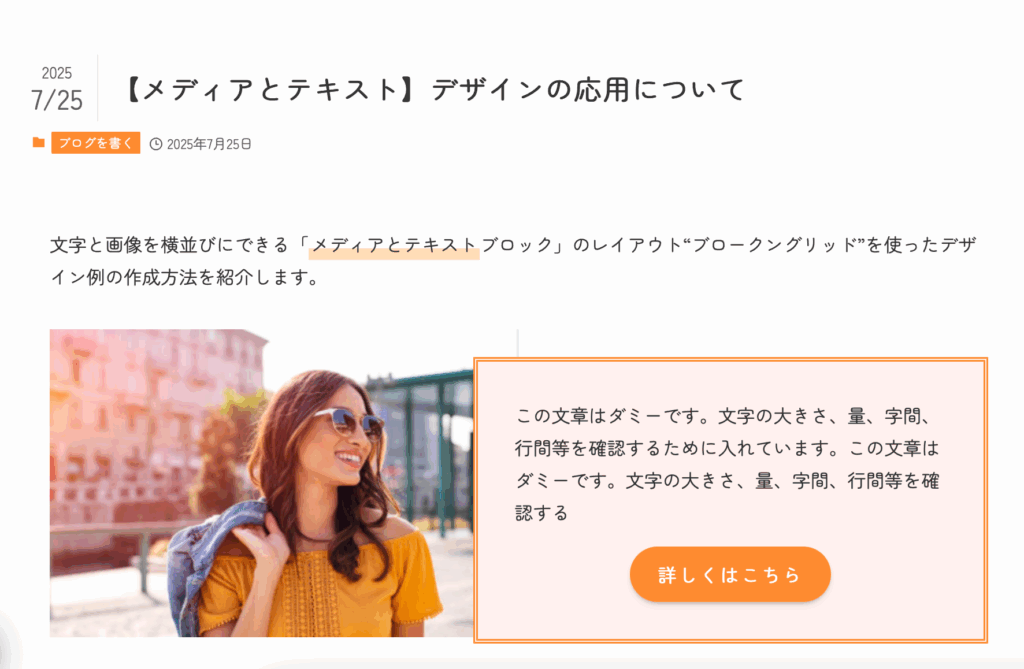Click the 詳しくはこちら button

(730, 574)
